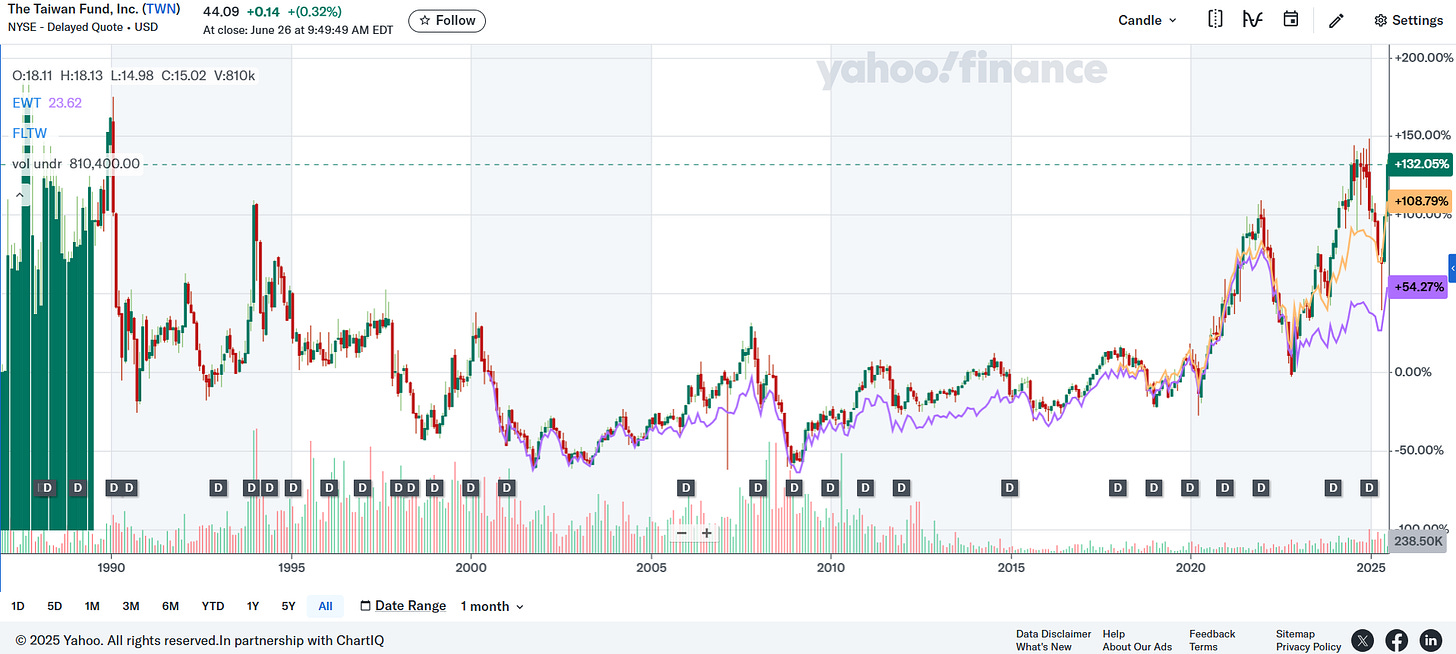
Task: Click the 2020 label on the time axis
Action: [1191, 568]
